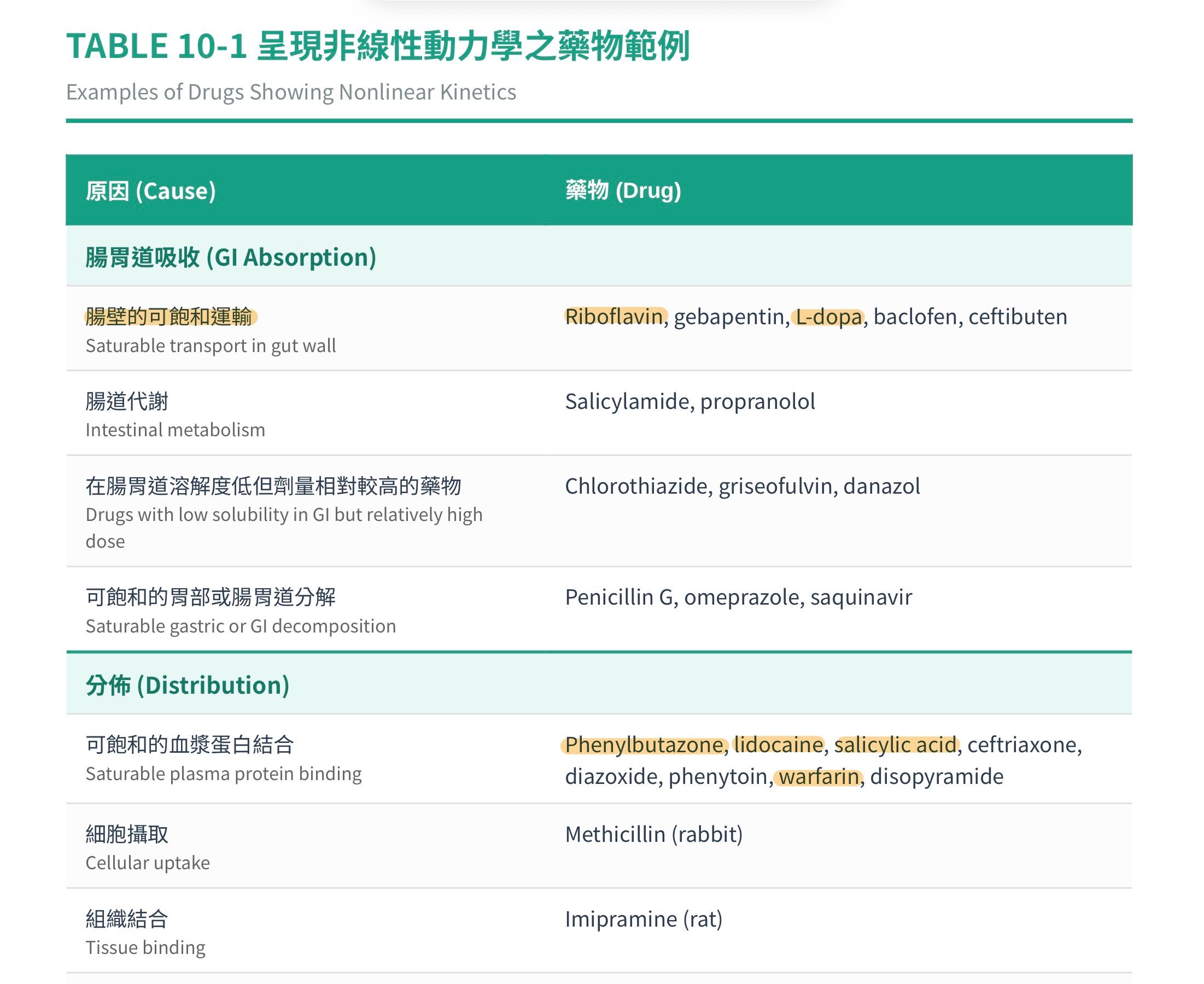Click the drug name 'danazol'
Viewport: 1204px width, 984px height.
pos(881,486)
